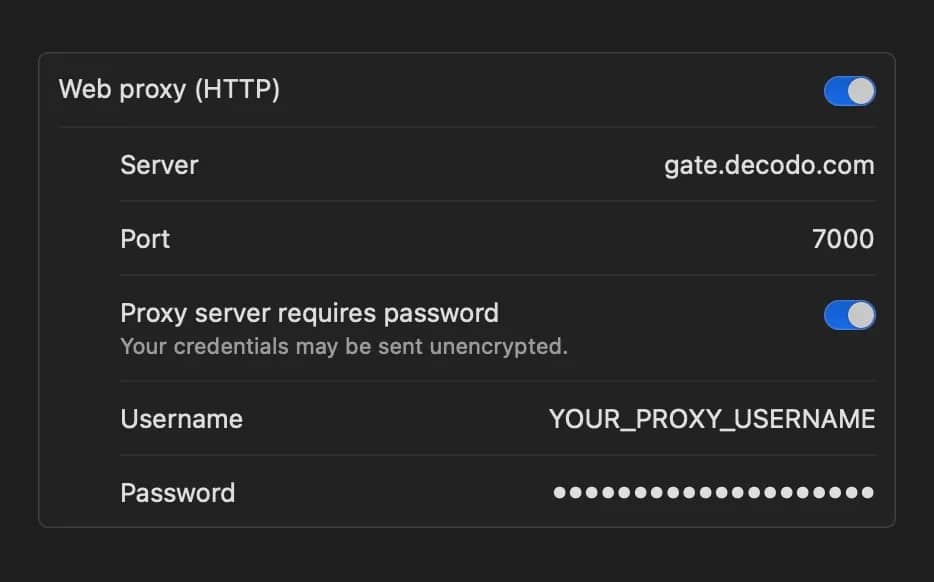Click the Web proxy (HTTP) heading label
The height and width of the screenshot is (582, 934).
pyautogui.click(x=169, y=90)
